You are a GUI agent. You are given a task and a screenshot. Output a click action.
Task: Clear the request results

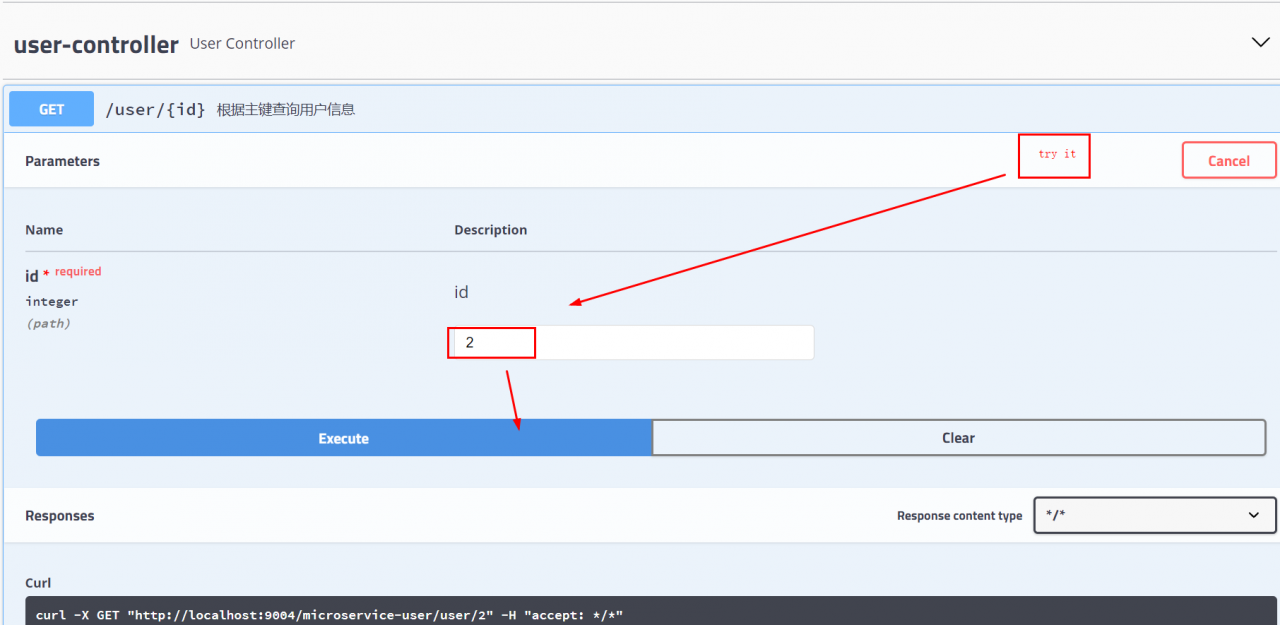tap(959, 437)
